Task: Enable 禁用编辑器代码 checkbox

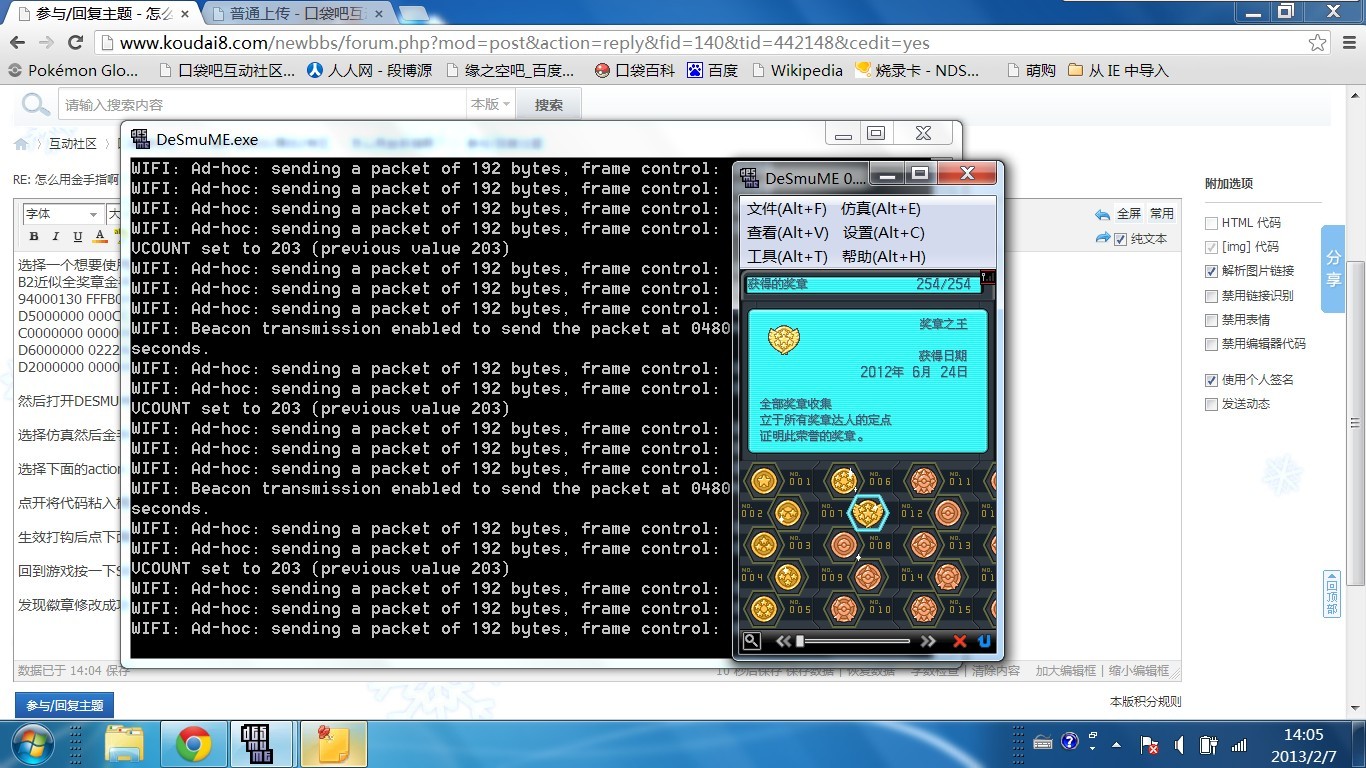Action: [x=1212, y=344]
